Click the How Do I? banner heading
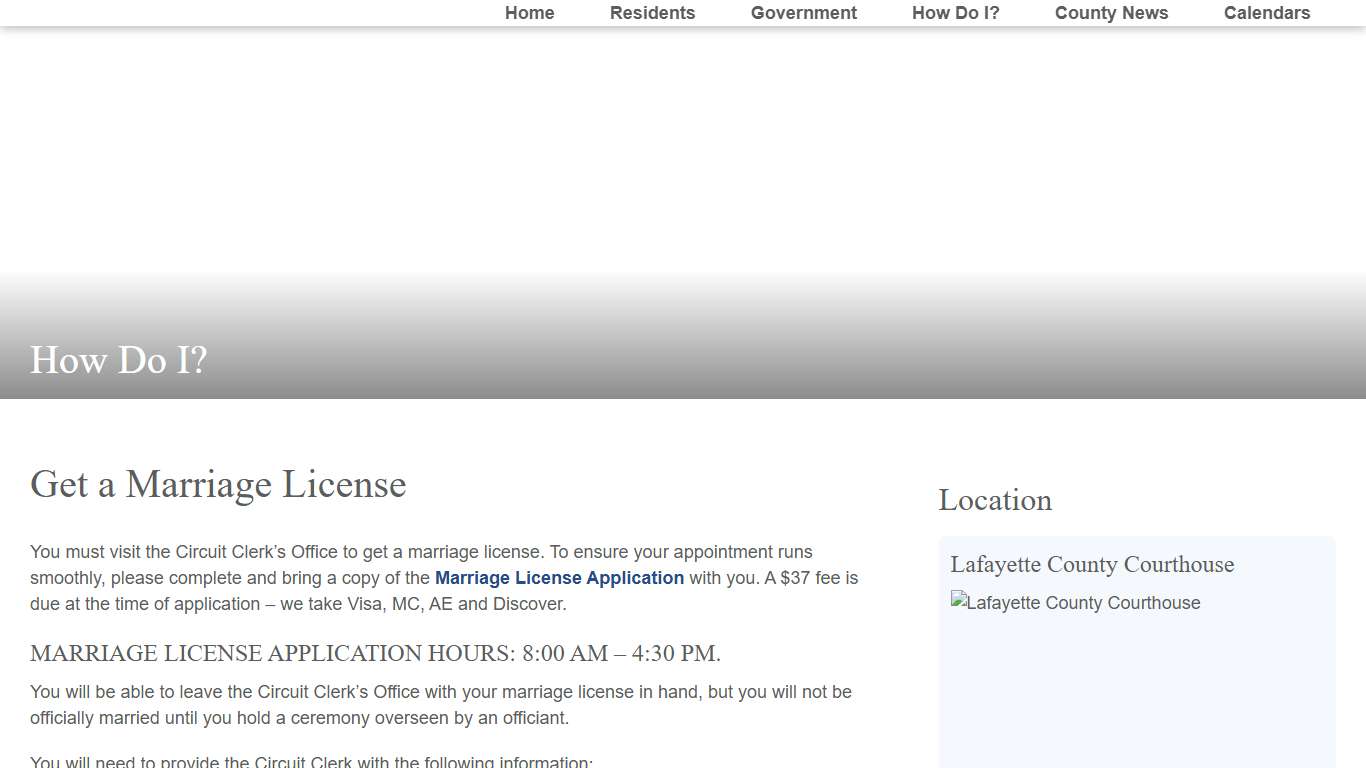The image size is (1366, 768). pos(118,360)
